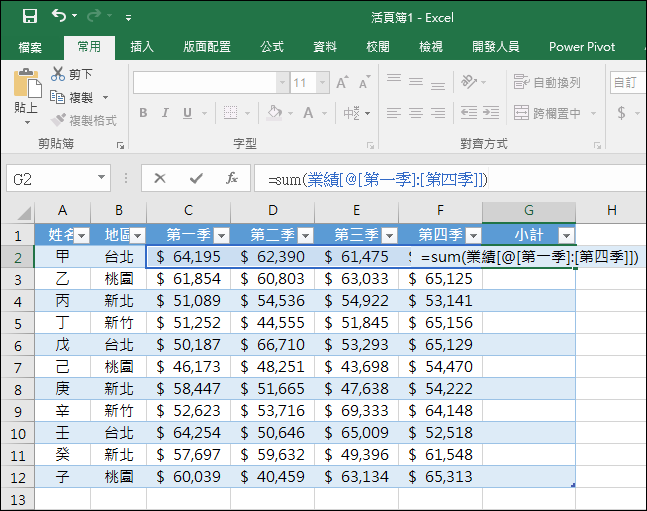Open the 公式 ribbon tab
The image size is (647, 511).
click(272, 46)
